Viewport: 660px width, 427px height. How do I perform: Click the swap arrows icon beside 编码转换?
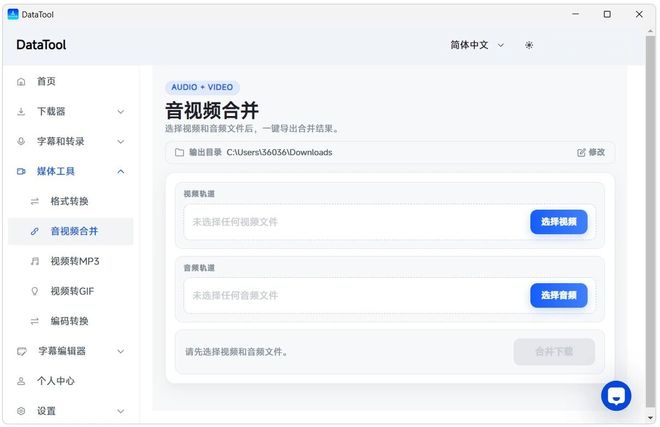(x=35, y=321)
